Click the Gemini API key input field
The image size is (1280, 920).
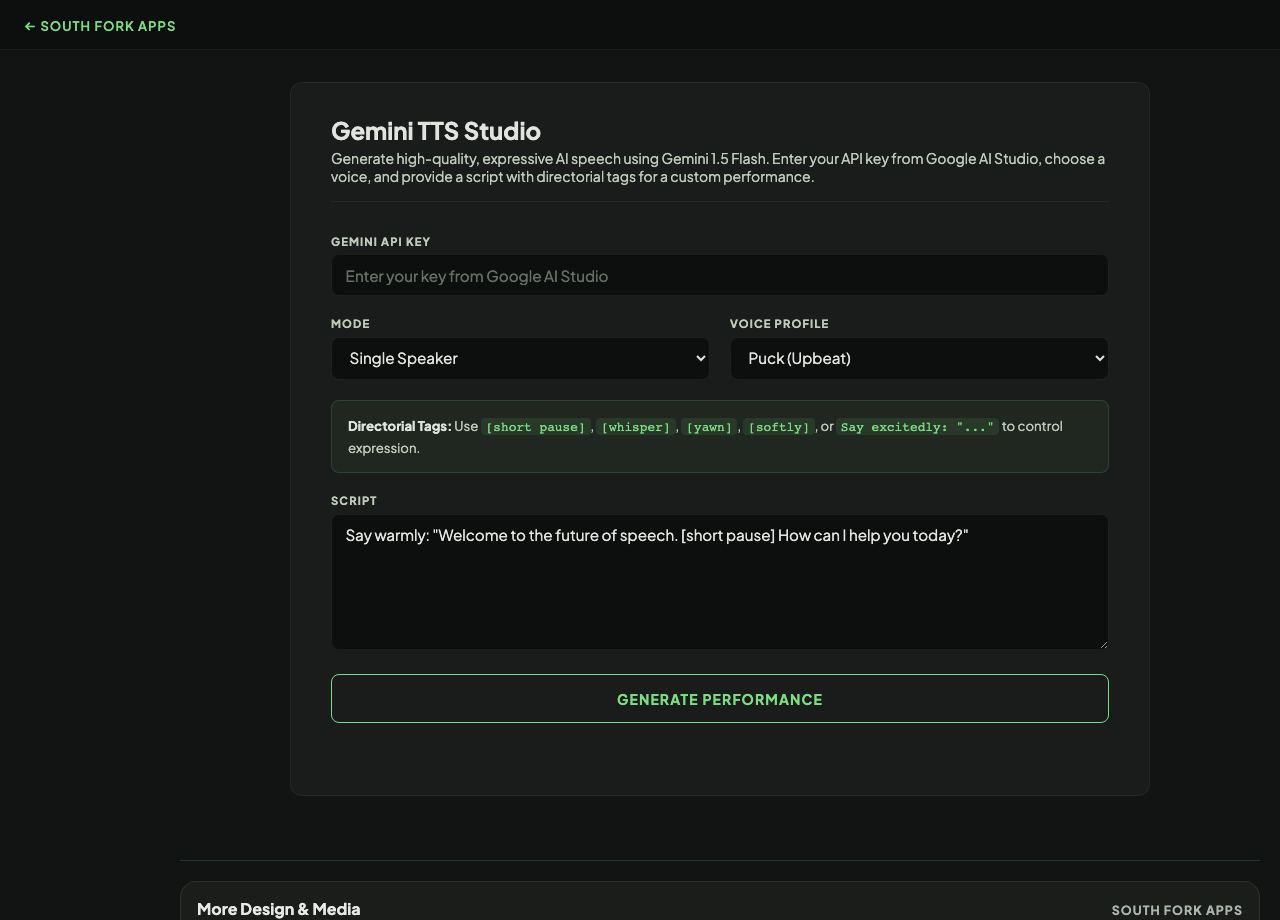click(x=719, y=275)
